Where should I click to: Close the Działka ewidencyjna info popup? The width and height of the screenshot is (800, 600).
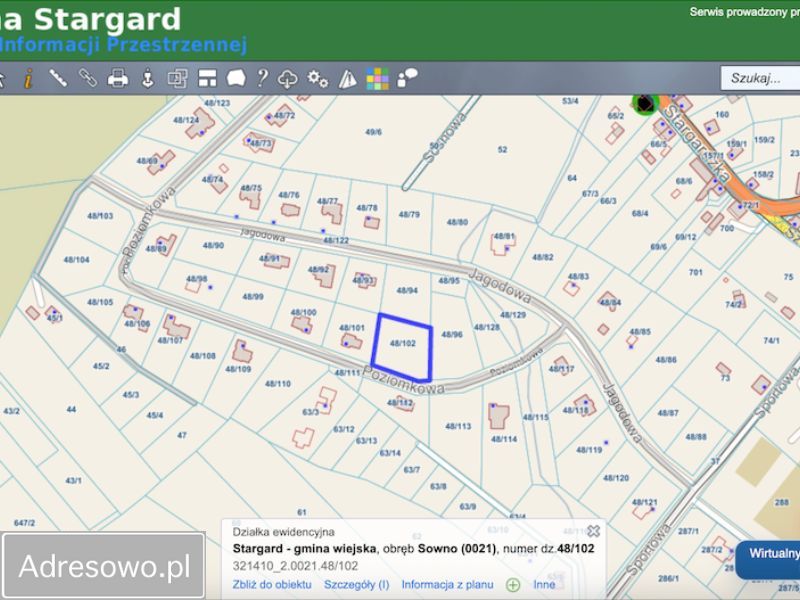pos(593,531)
